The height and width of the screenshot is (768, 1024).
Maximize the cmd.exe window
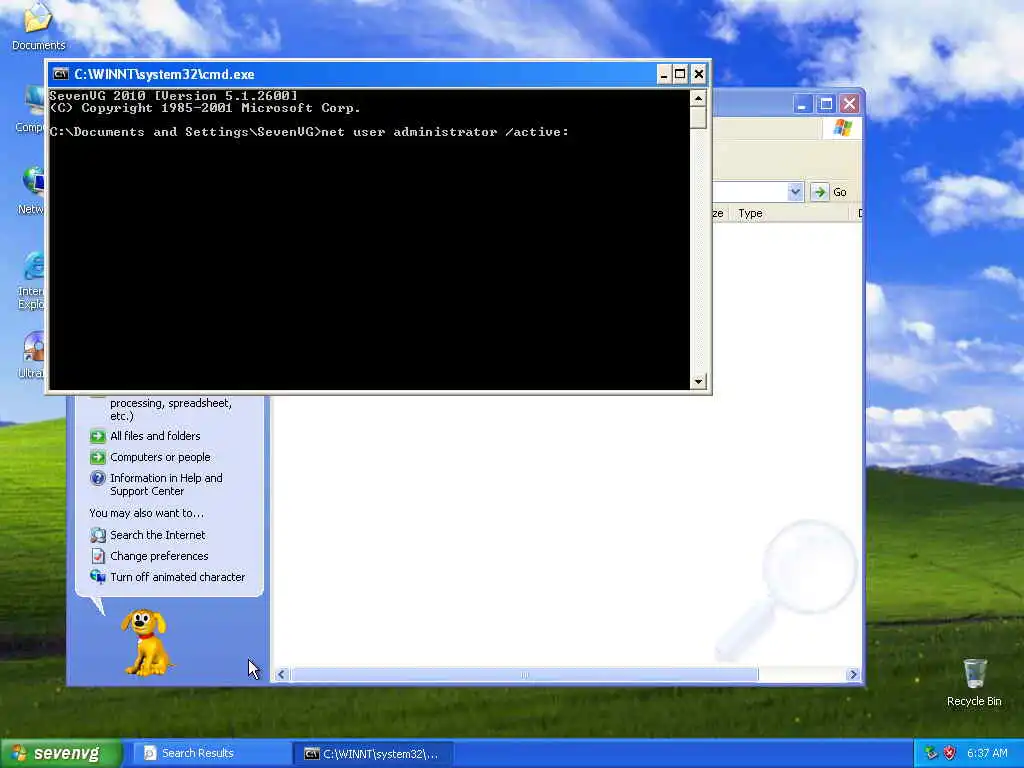(680, 74)
